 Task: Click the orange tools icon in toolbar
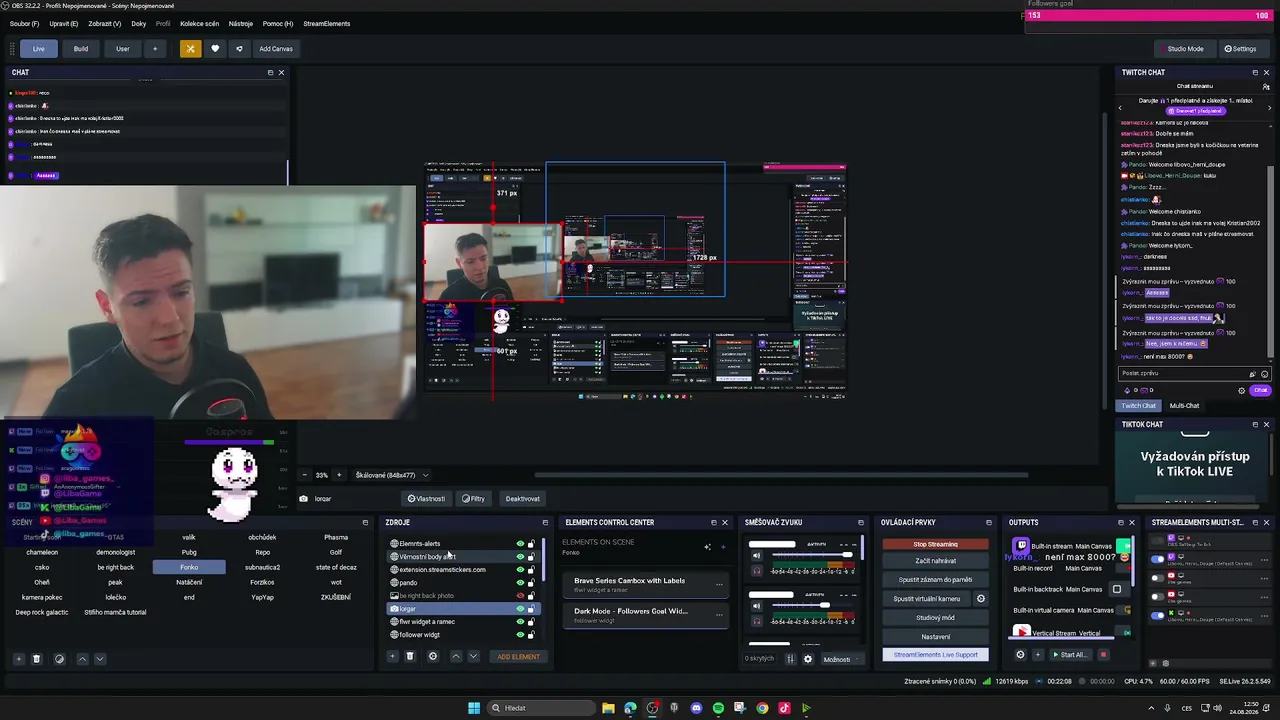tap(190, 48)
